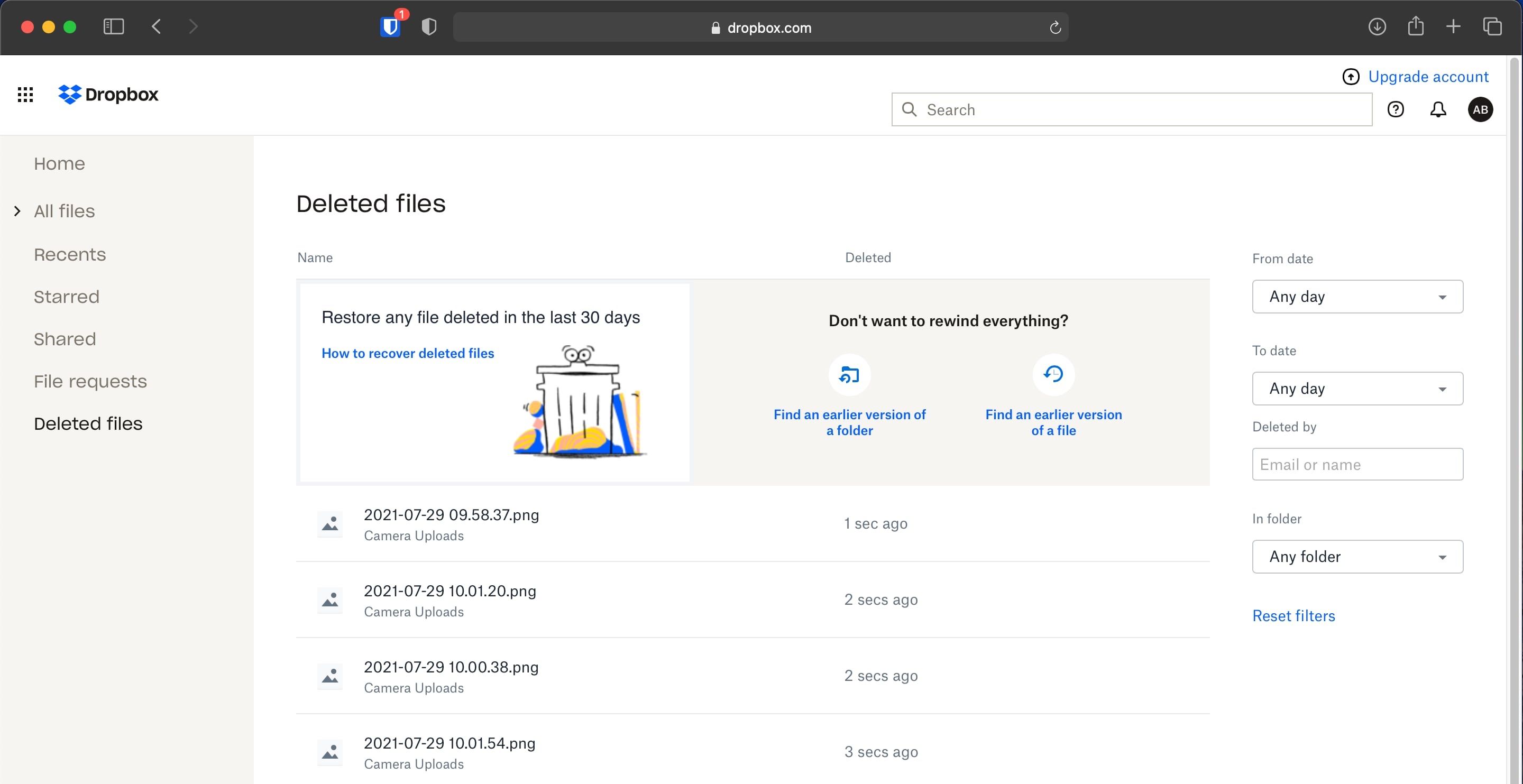Select the folder rewind icon above 'Find an earlier version of a folder'
The width and height of the screenshot is (1523, 784).
point(849,374)
